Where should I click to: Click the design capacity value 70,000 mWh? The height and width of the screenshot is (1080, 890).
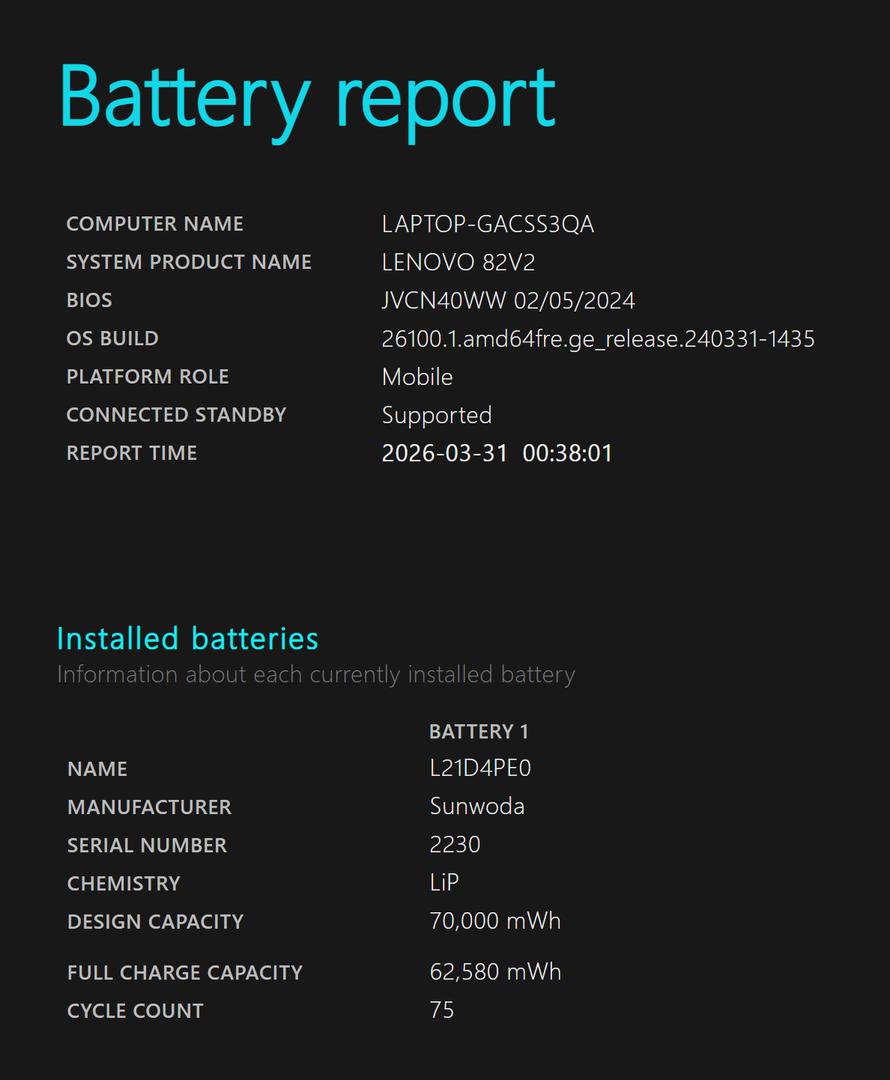tap(495, 921)
